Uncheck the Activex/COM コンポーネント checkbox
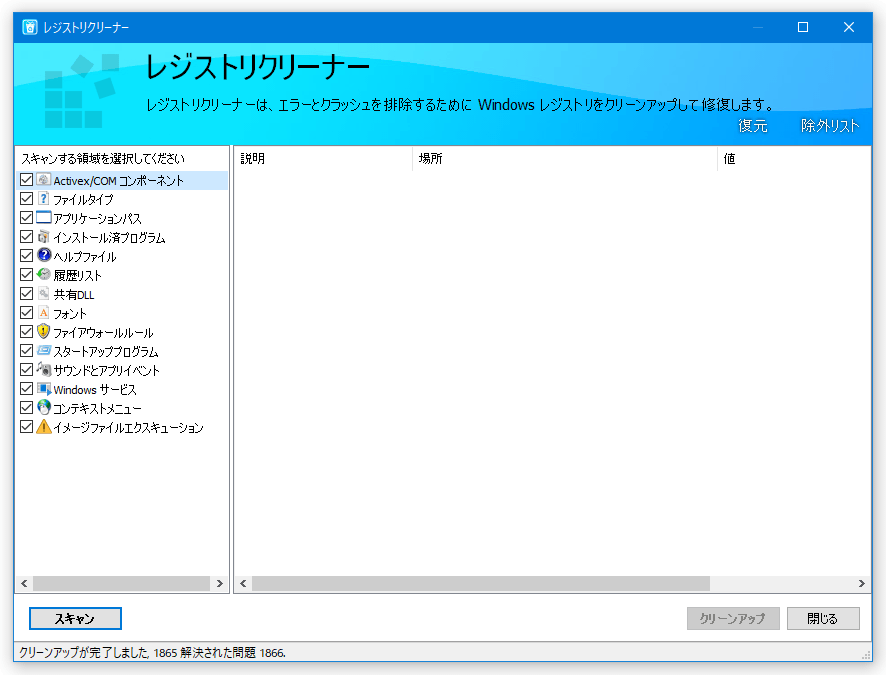 [26, 180]
